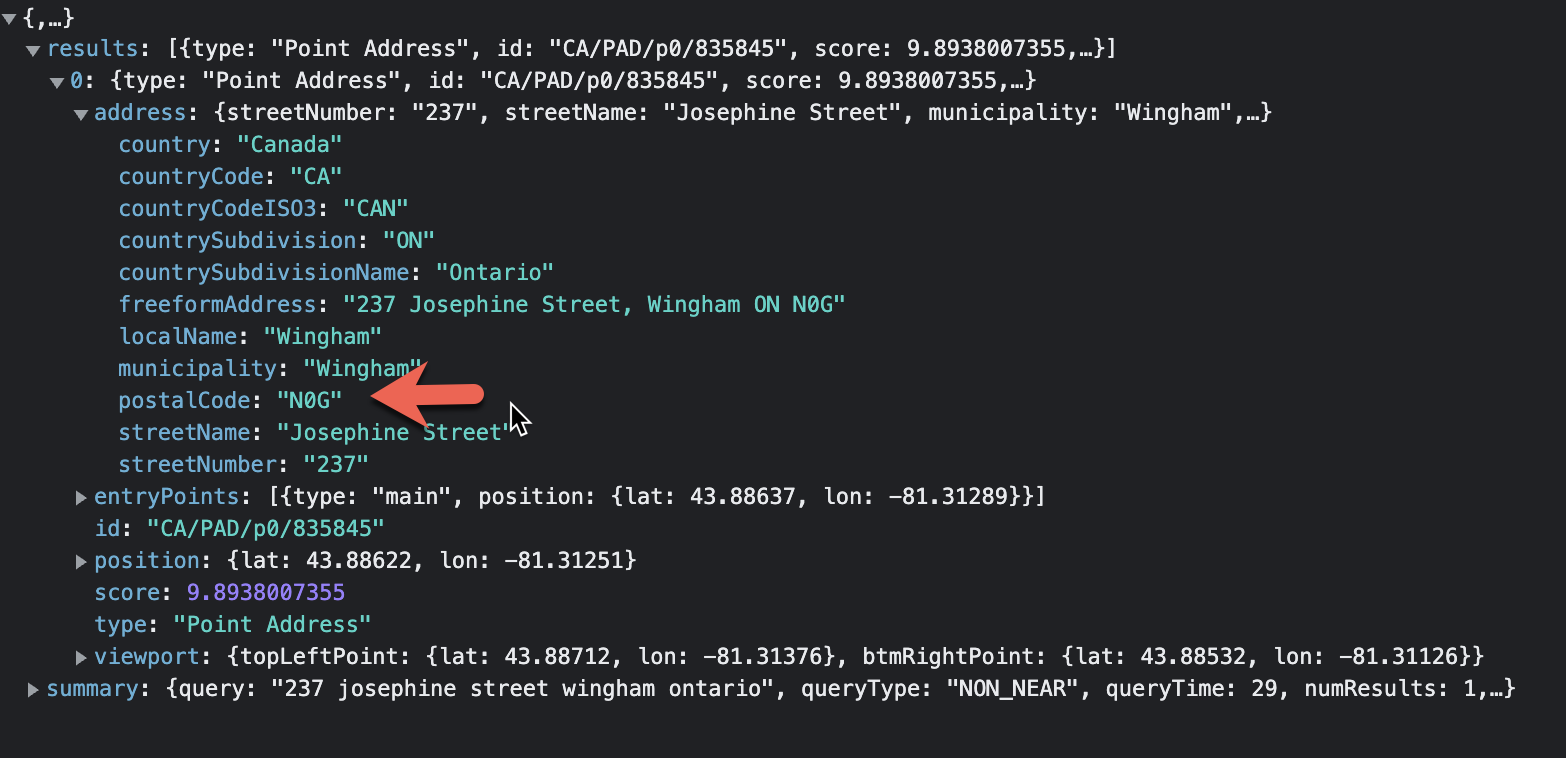The height and width of the screenshot is (758, 1566).
Task: Collapse the results array
Action: (x=32, y=48)
